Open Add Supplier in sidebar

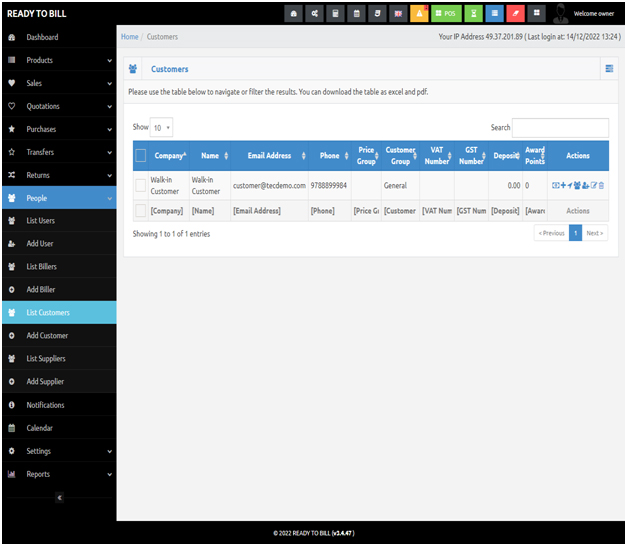click(59, 382)
